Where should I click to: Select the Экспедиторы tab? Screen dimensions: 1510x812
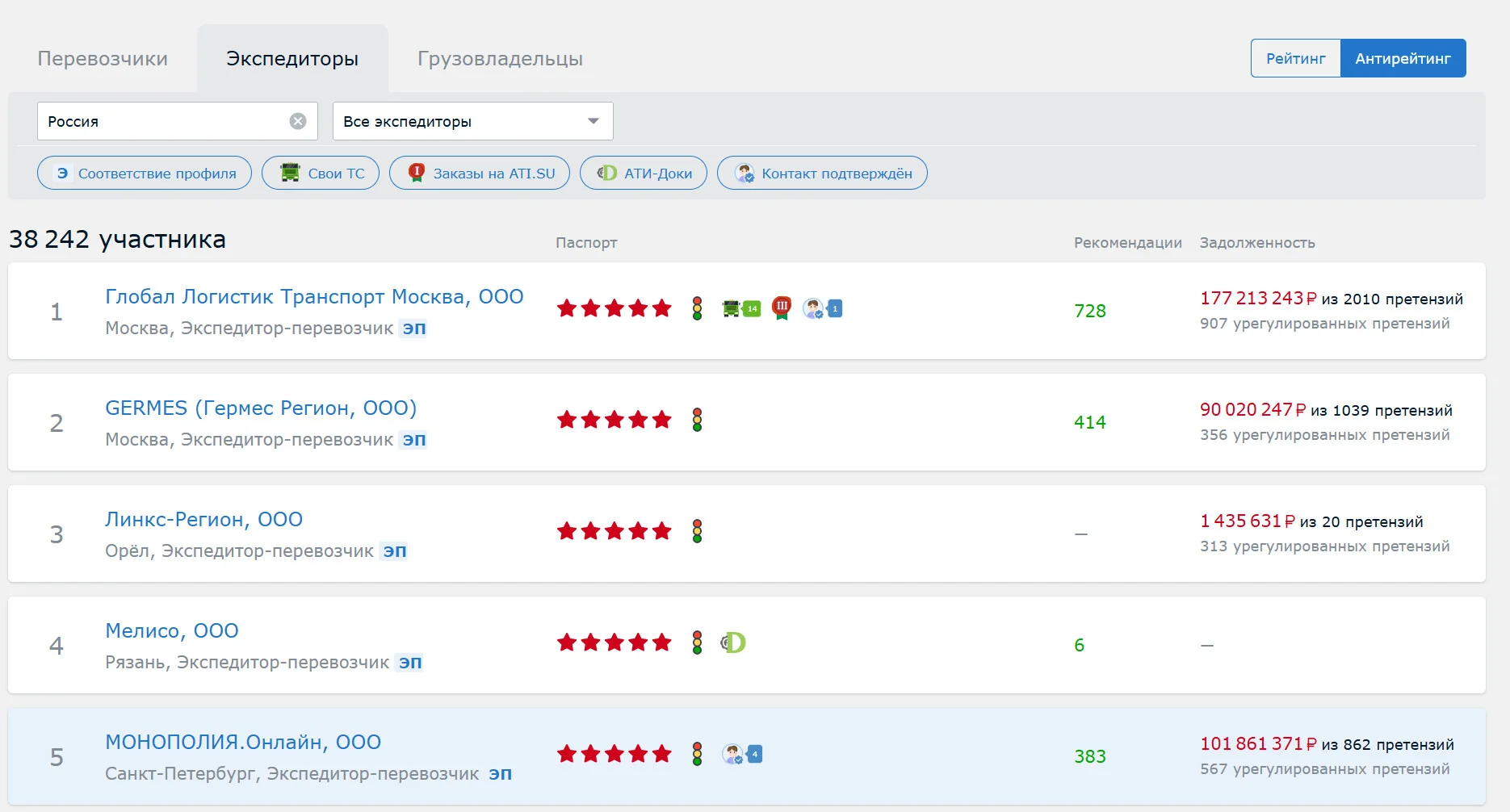click(292, 59)
